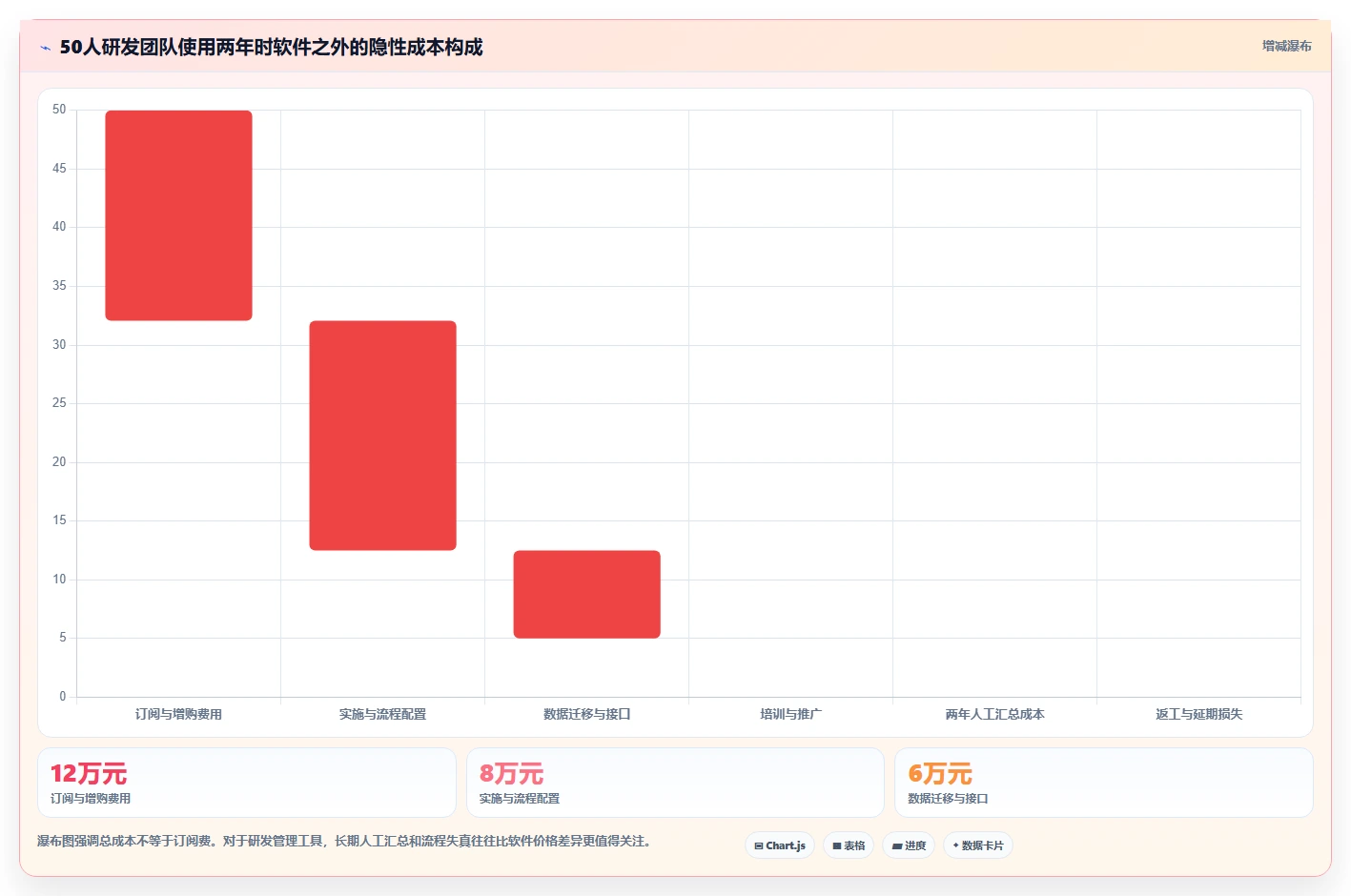Open the 6万元 数据迁移与接口 stat card
Image resolution: width=1351 pixels, height=896 pixels.
click(x=1104, y=783)
